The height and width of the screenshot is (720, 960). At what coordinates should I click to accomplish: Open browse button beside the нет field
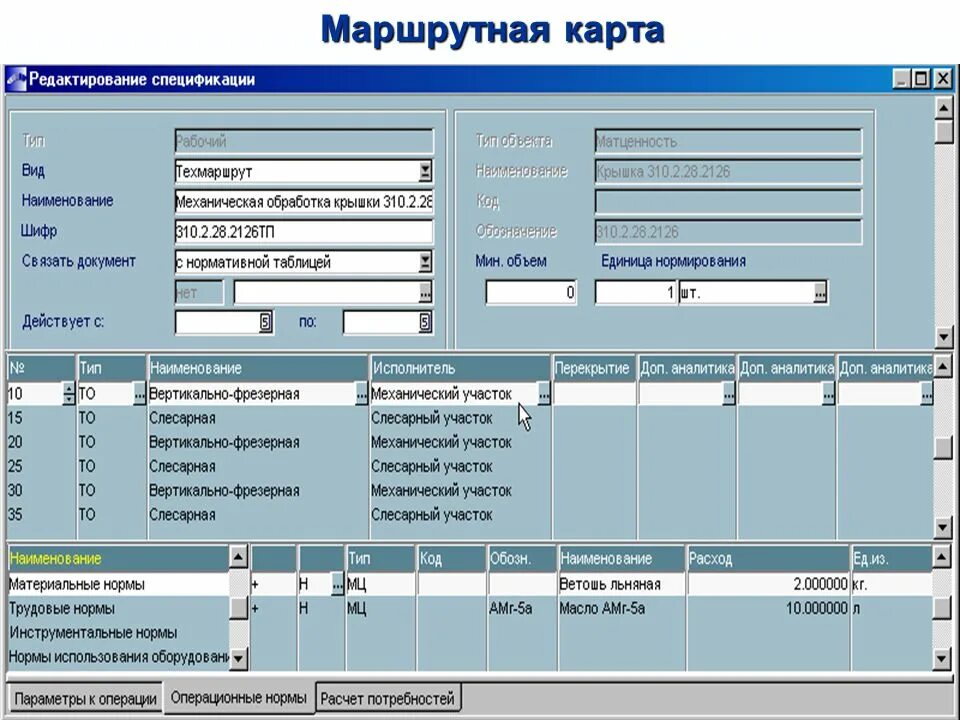(426, 293)
